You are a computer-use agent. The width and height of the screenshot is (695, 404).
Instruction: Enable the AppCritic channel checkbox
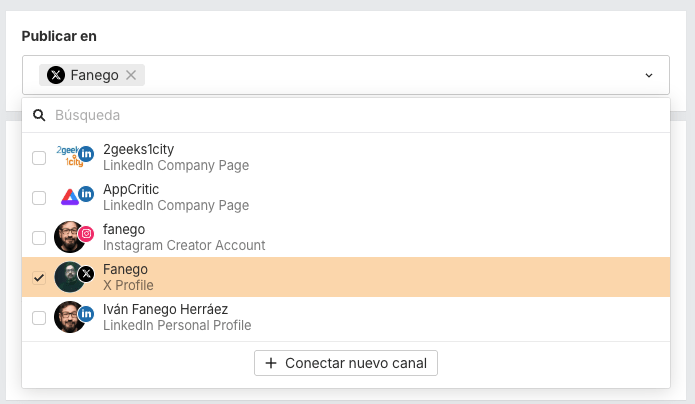39,198
